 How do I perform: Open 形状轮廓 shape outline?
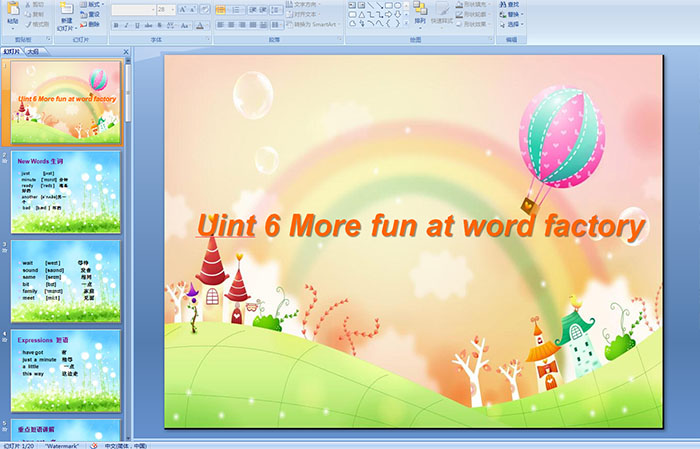coord(473,14)
